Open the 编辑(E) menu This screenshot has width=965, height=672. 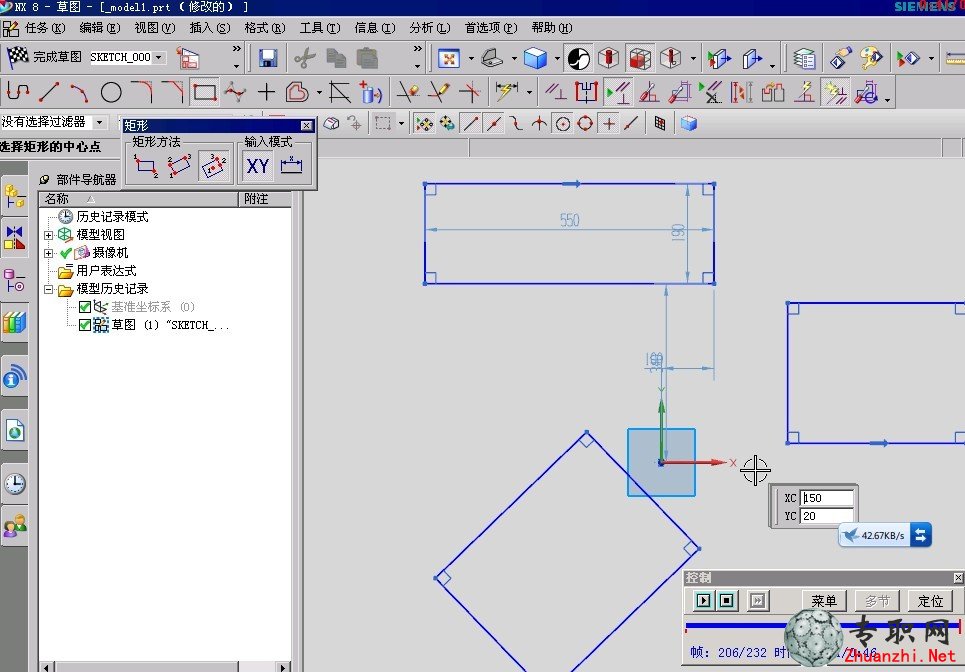click(100, 28)
